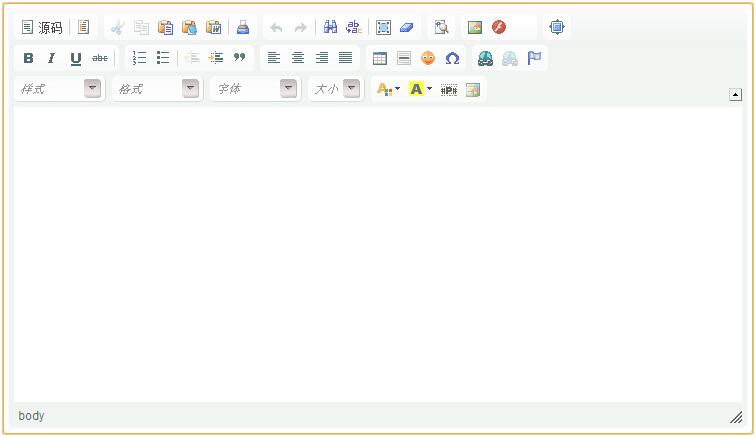Paste from Word icon
Viewport: 756px width, 437px height.
pos(214,27)
